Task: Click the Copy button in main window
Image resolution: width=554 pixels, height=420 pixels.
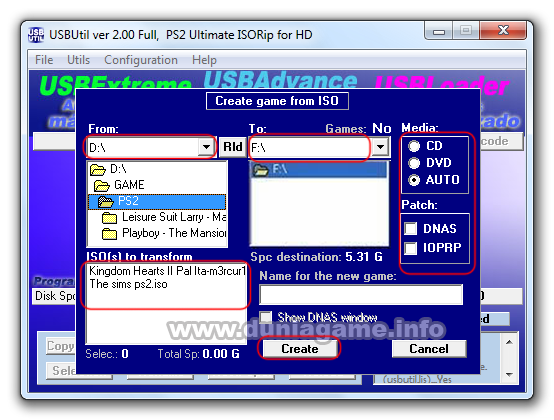Action: [60, 346]
